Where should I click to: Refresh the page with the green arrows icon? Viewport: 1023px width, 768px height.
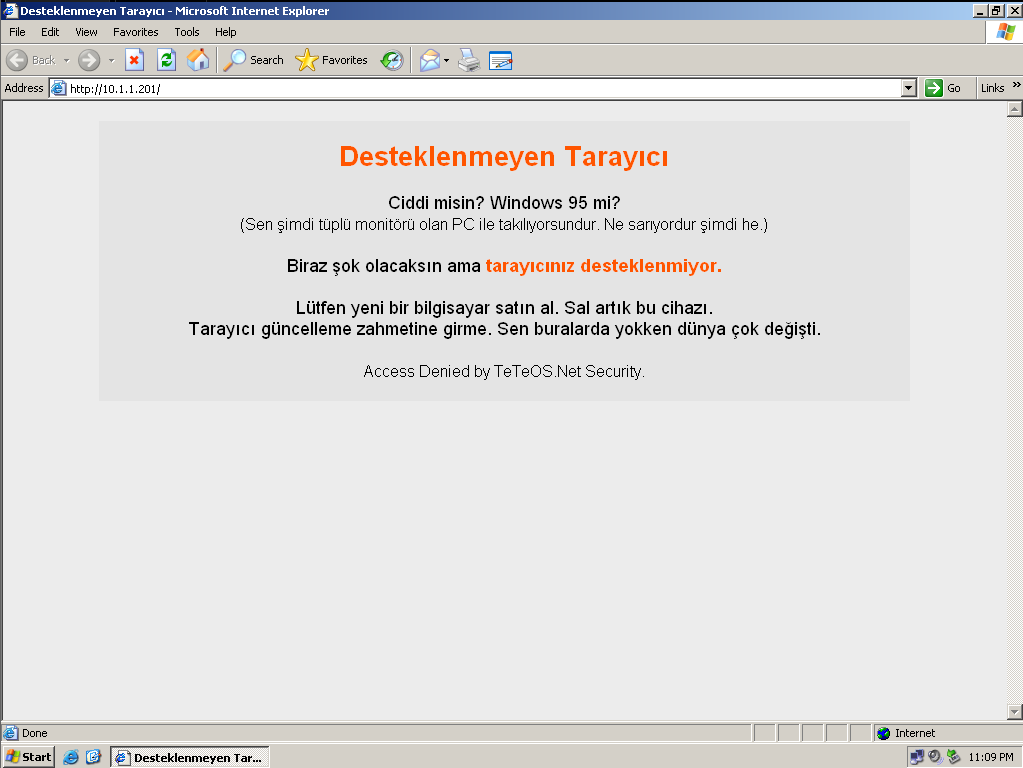pyautogui.click(x=166, y=61)
